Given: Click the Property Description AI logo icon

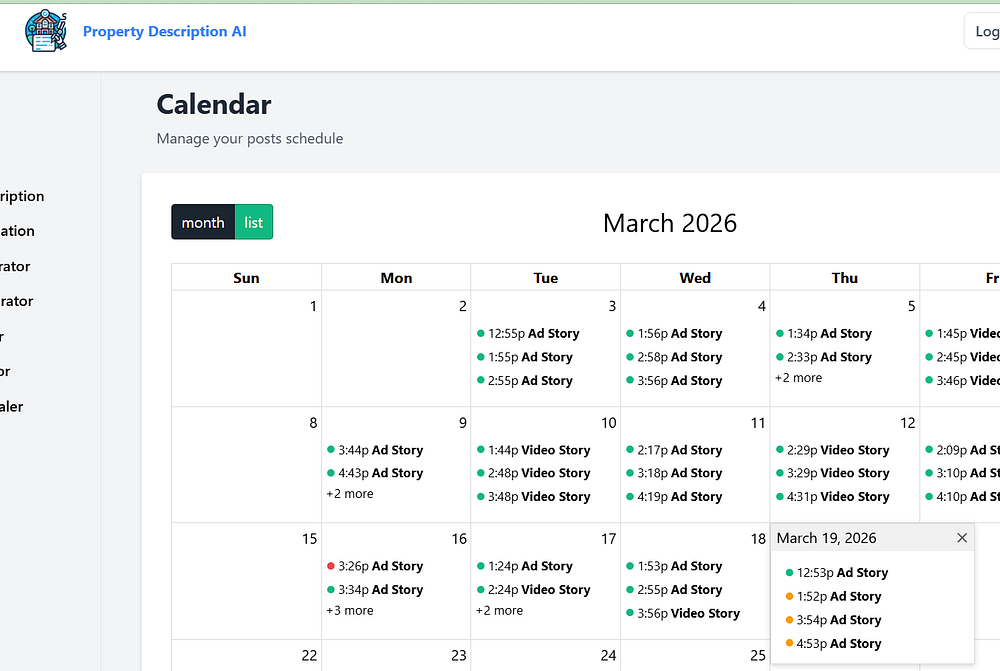Looking at the screenshot, I should coord(45,31).
